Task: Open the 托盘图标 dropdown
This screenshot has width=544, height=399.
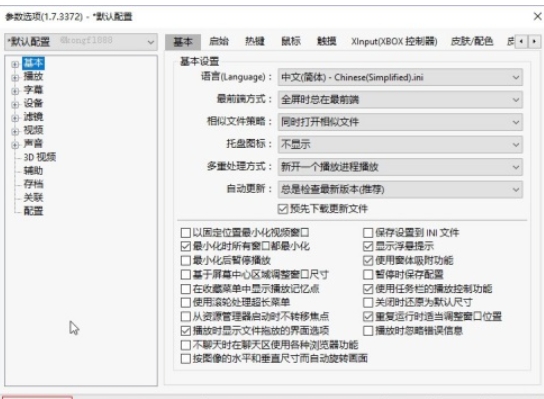Action: (x=400, y=145)
